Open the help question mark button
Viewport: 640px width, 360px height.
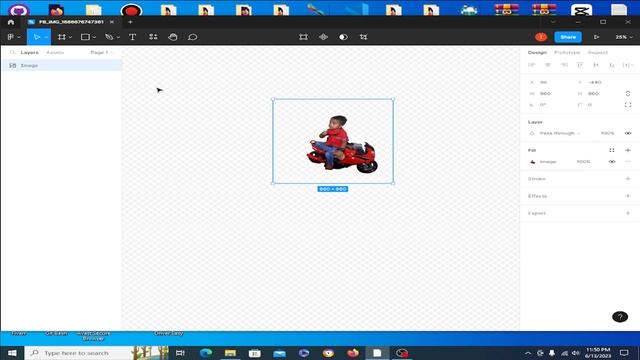point(620,317)
